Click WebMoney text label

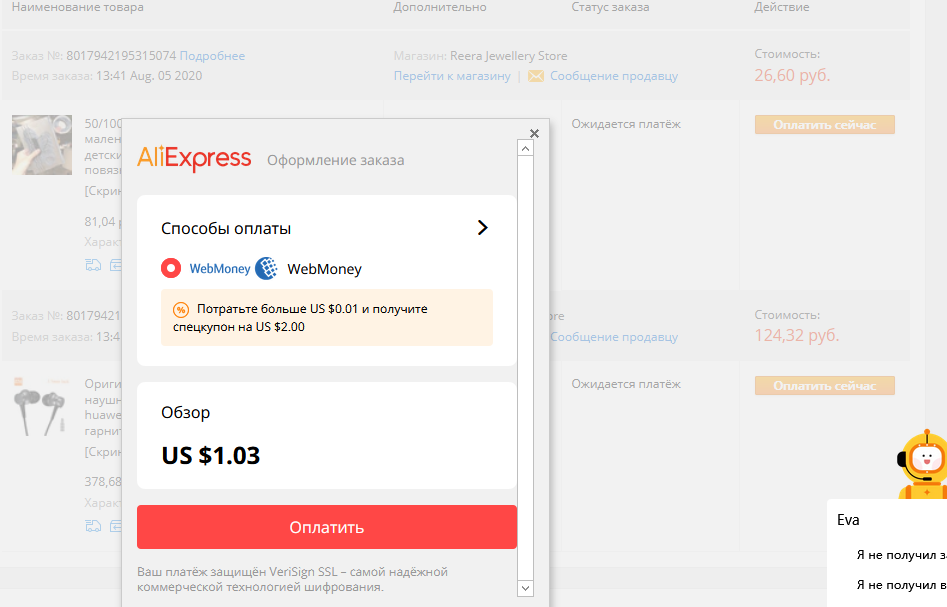coord(324,269)
